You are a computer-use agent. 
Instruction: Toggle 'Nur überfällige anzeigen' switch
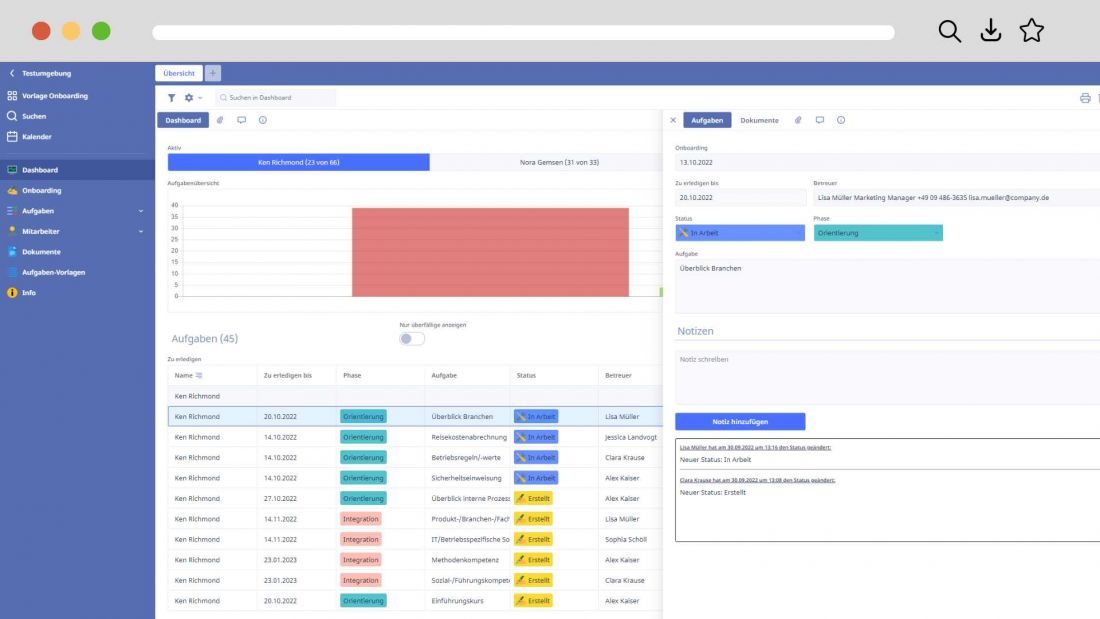coord(411,338)
